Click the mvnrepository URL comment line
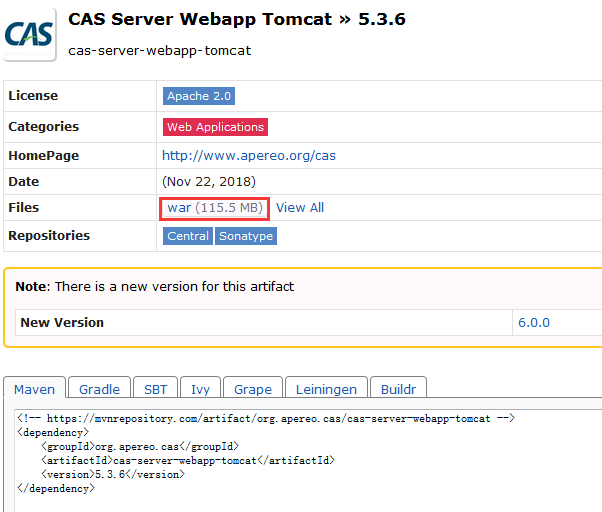The width and height of the screenshot is (602, 512). point(266,418)
